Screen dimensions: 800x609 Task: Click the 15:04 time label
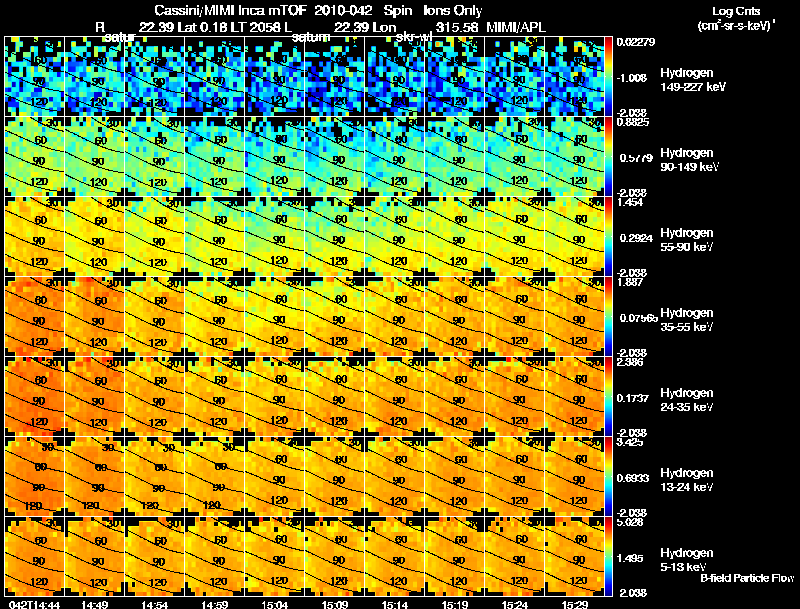tap(274, 604)
